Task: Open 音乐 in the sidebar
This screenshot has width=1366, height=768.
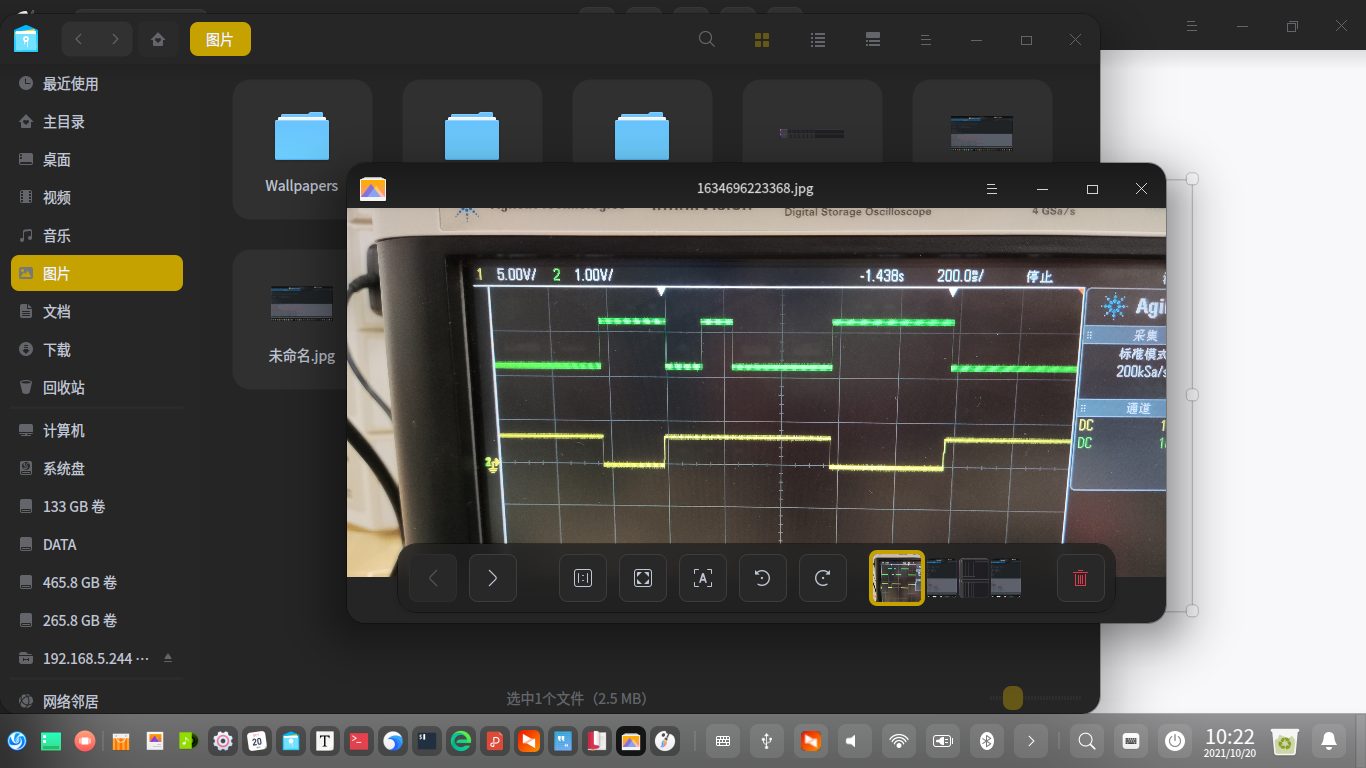Action: (x=97, y=236)
